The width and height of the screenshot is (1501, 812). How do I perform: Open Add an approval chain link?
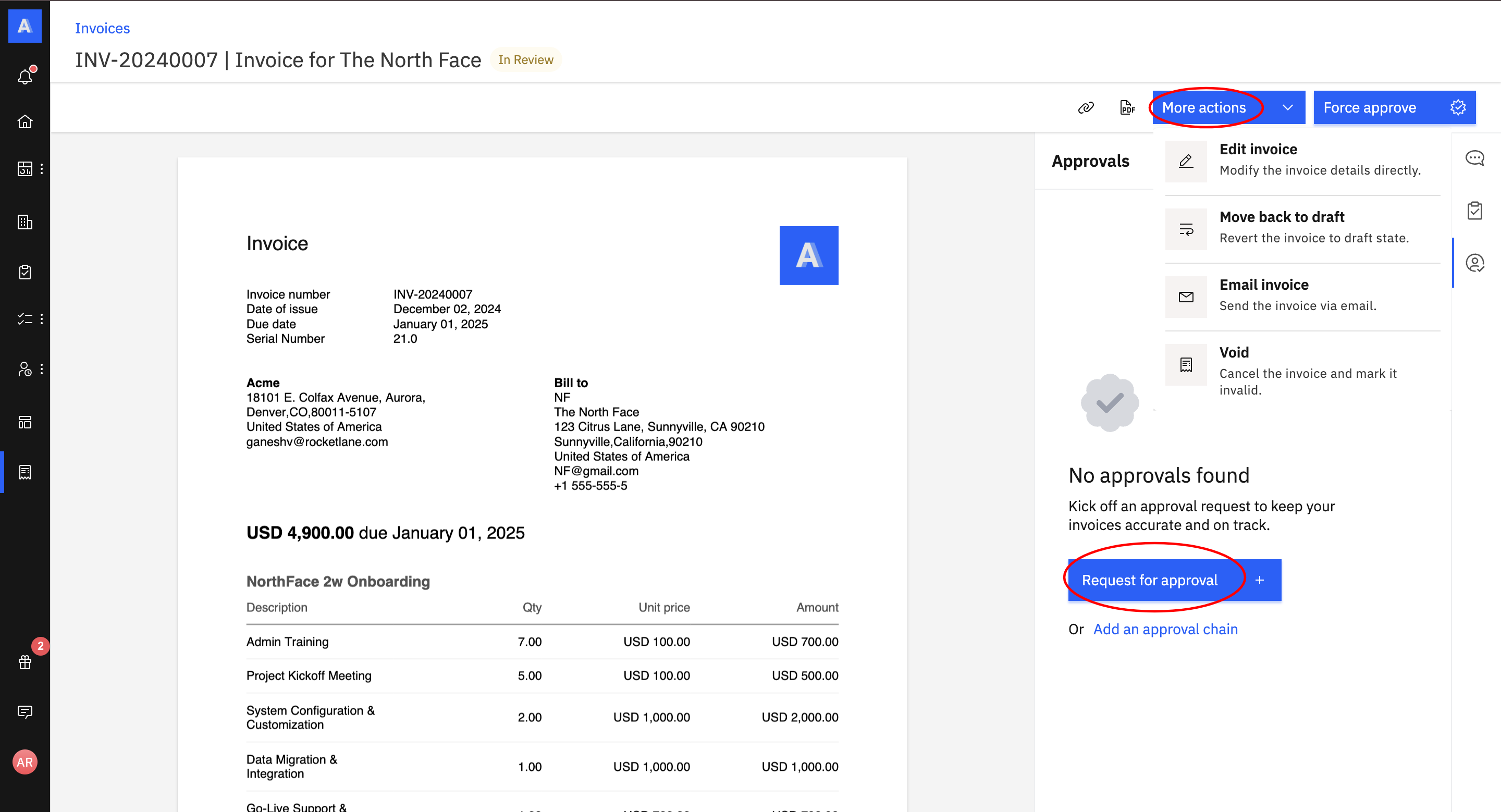pyautogui.click(x=1165, y=629)
